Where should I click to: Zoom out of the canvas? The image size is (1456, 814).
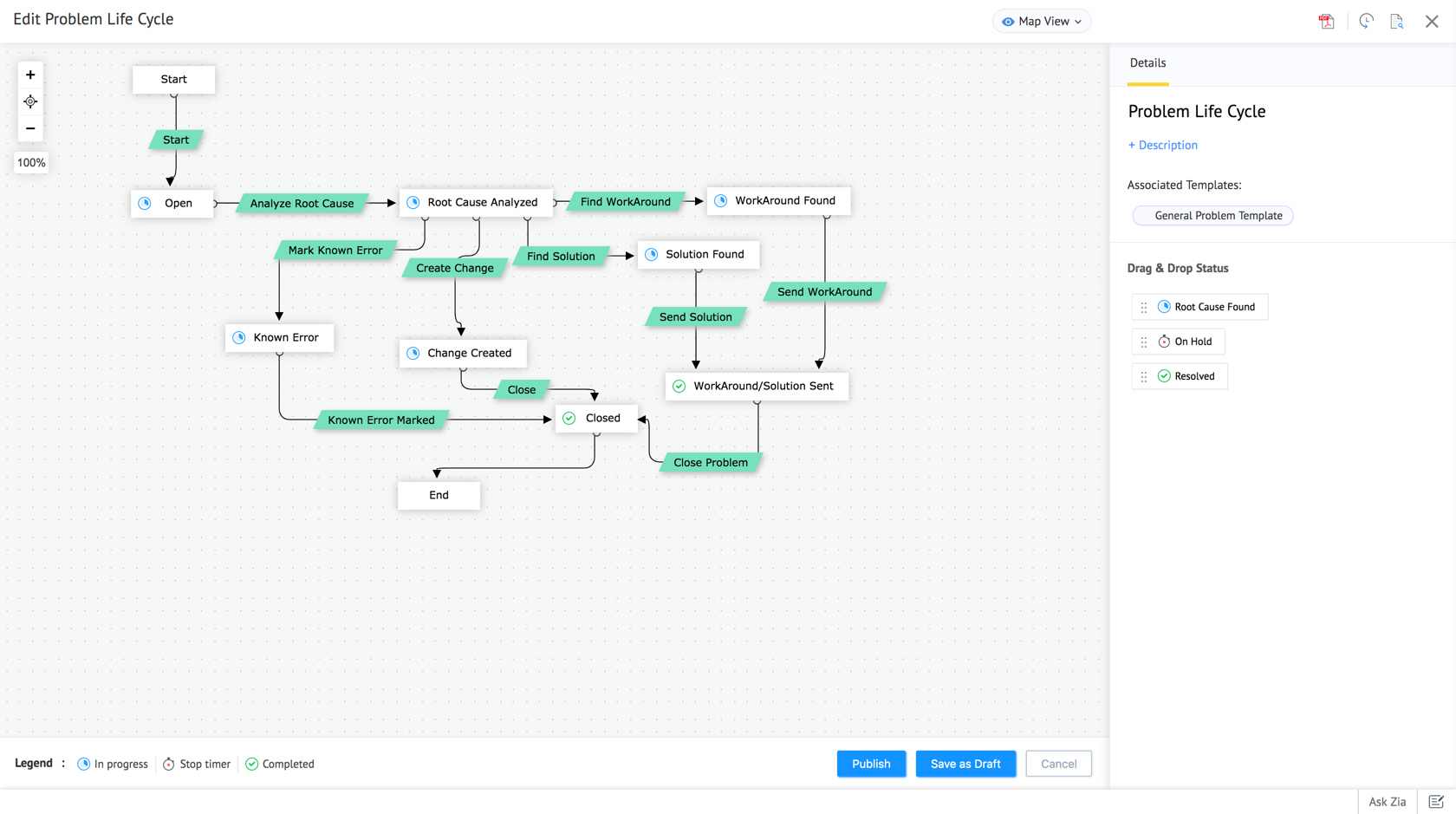click(x=30, y=128)
